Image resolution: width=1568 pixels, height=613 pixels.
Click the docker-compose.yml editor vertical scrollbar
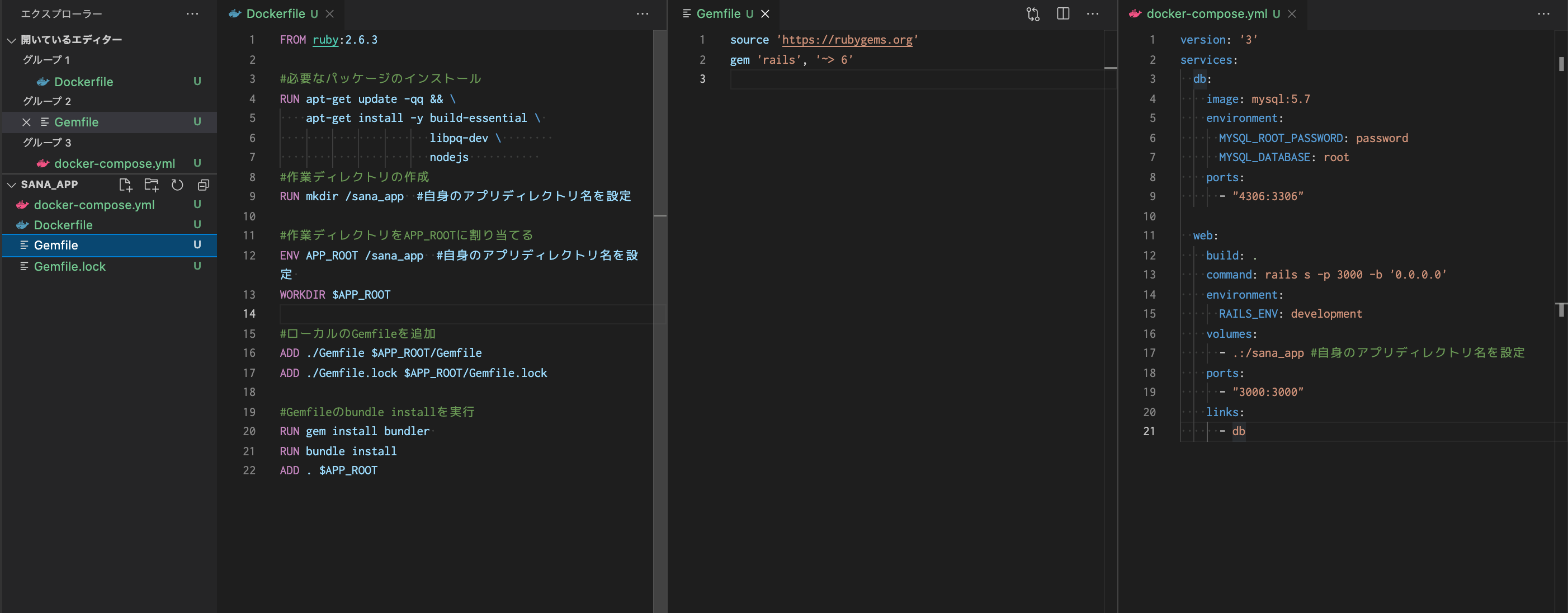pyautogui.click(x=1561, y=322)
